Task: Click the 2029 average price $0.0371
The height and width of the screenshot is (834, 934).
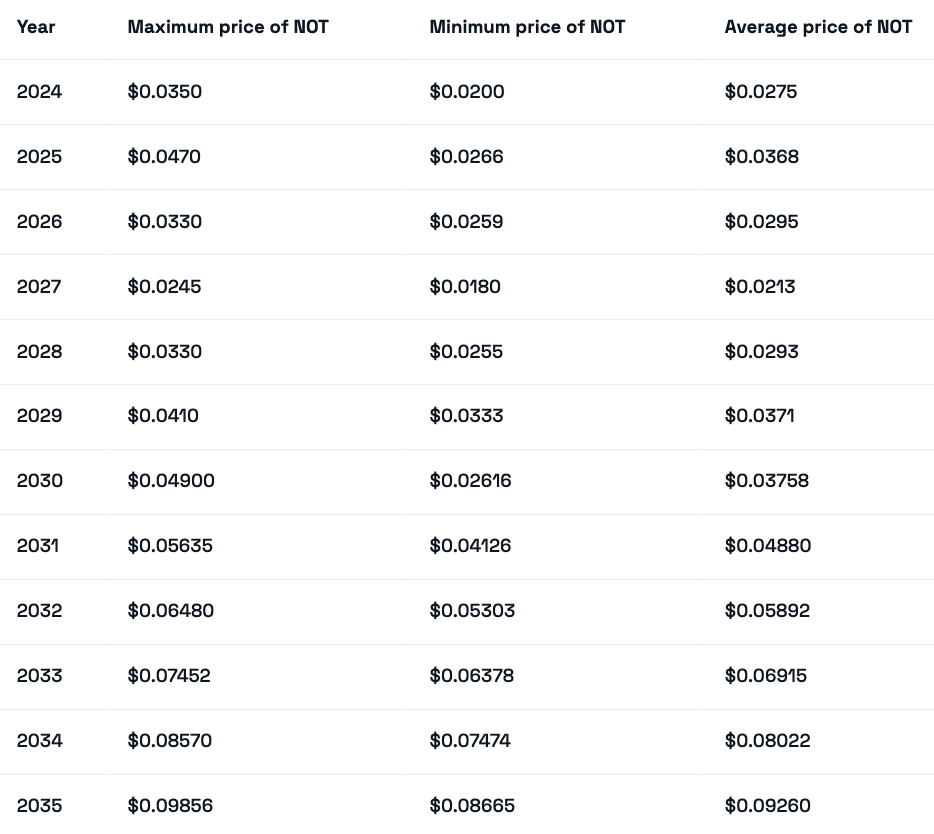Action: [760, 416]
